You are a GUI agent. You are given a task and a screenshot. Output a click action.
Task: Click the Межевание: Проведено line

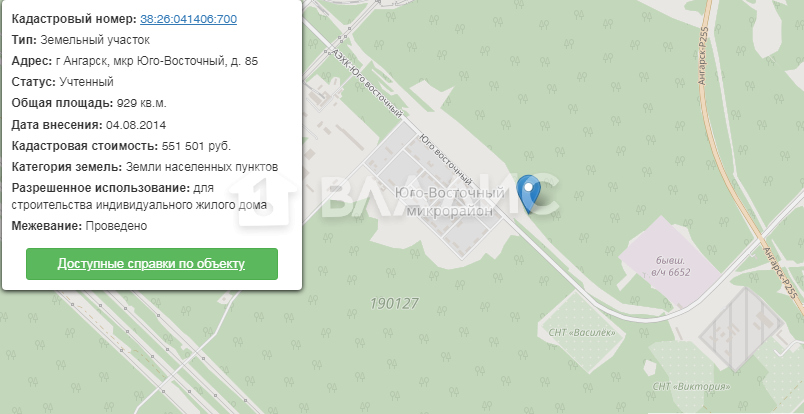79,226
